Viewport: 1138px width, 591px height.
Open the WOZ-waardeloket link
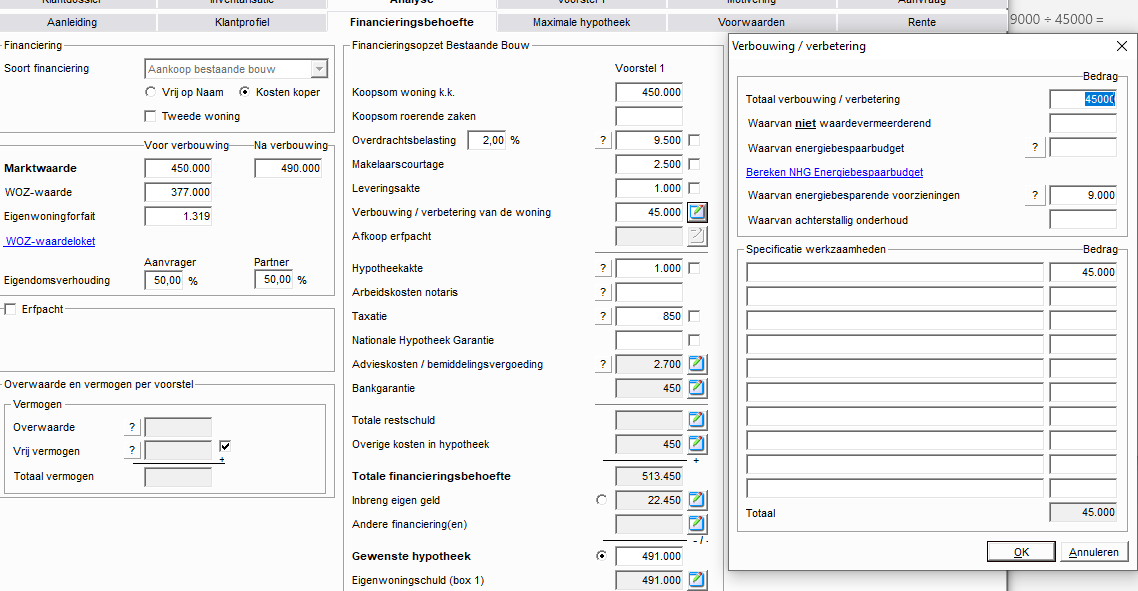tap(50, 241)
